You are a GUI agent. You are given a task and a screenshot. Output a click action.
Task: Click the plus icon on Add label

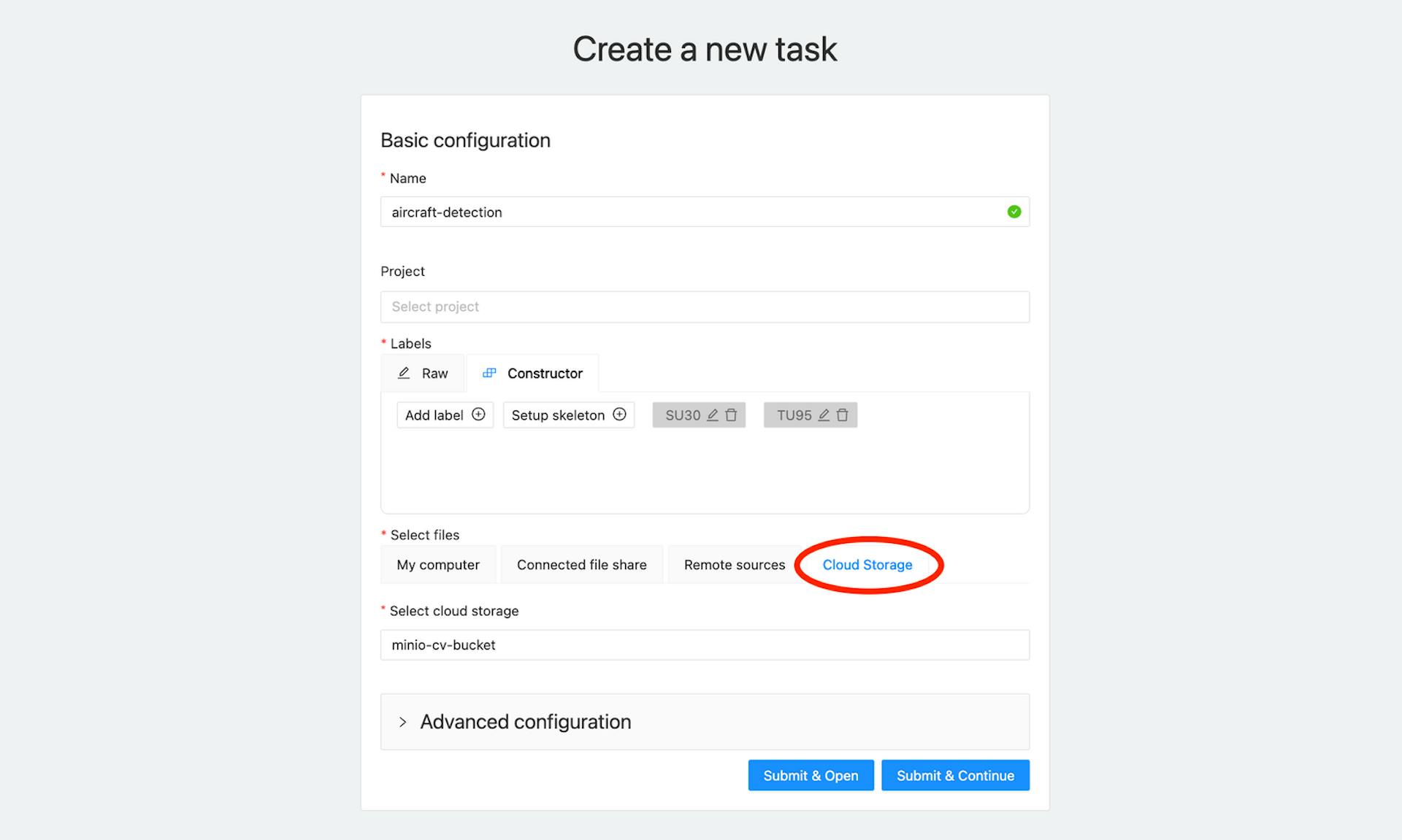478,415
